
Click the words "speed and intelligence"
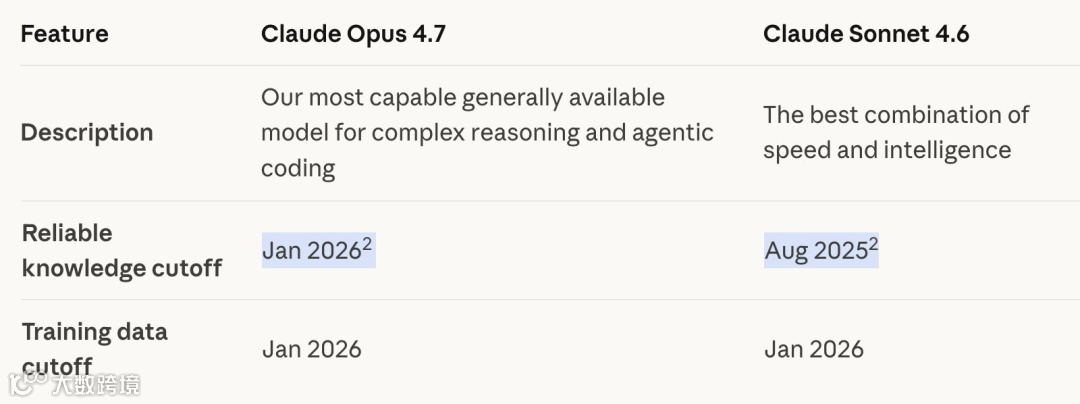point(886,151)
